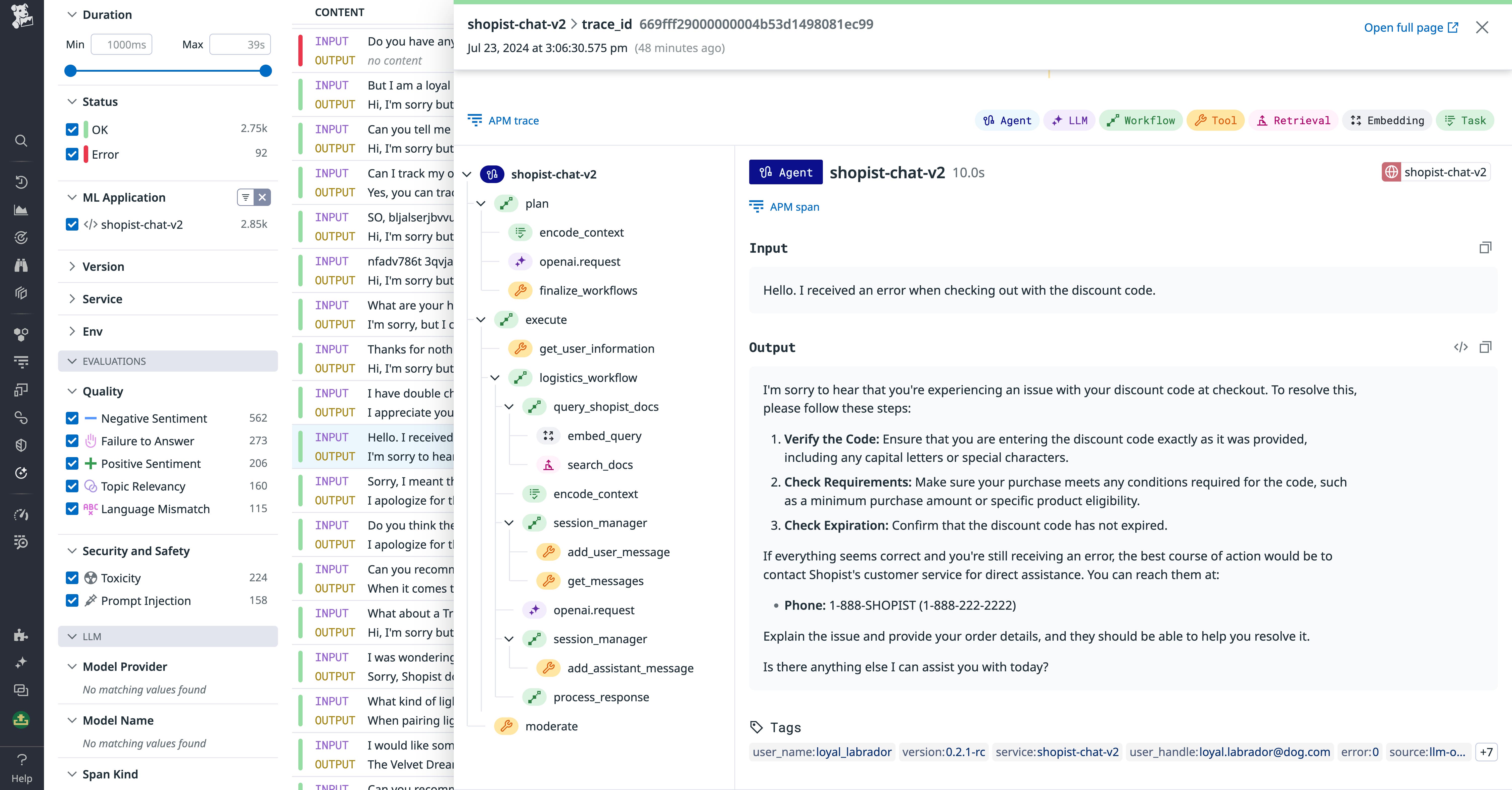Image resolution: width=1512 pixels, height=790 pixels.
Task: Select the binoculars Watchdog icon in the sidebar
Action: (21, 266)
